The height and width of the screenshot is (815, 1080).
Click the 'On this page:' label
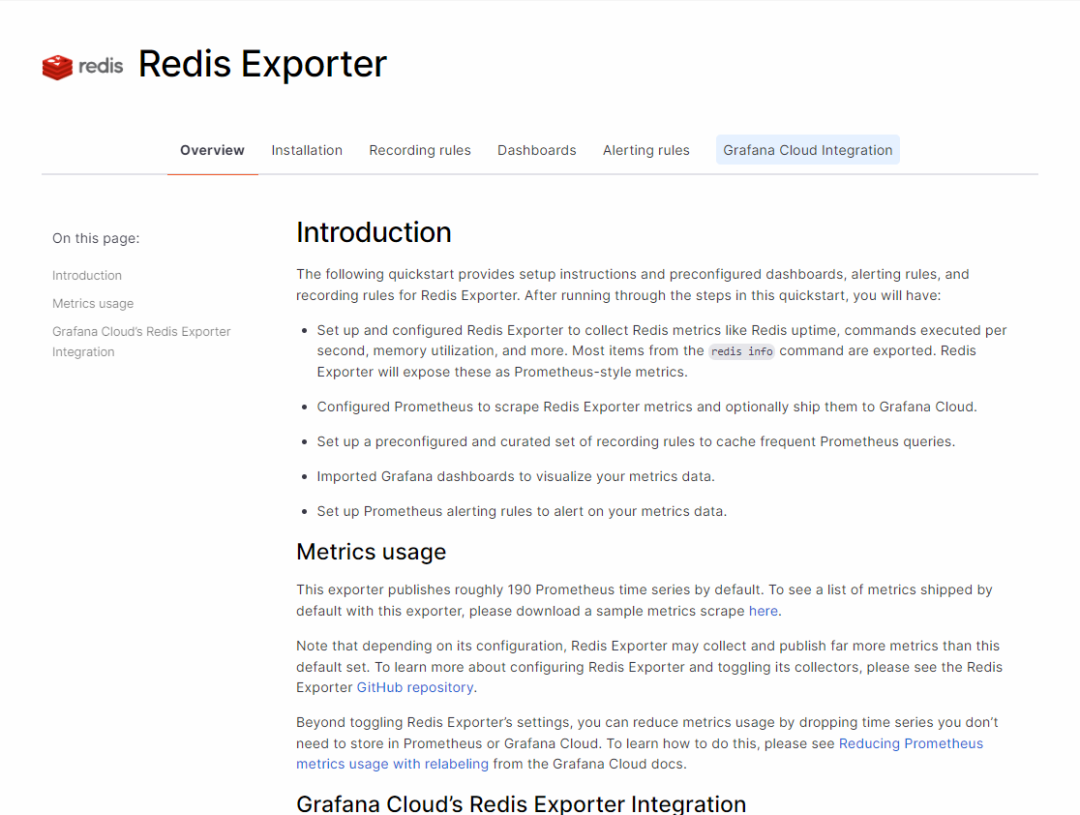[x=96, y=238]
